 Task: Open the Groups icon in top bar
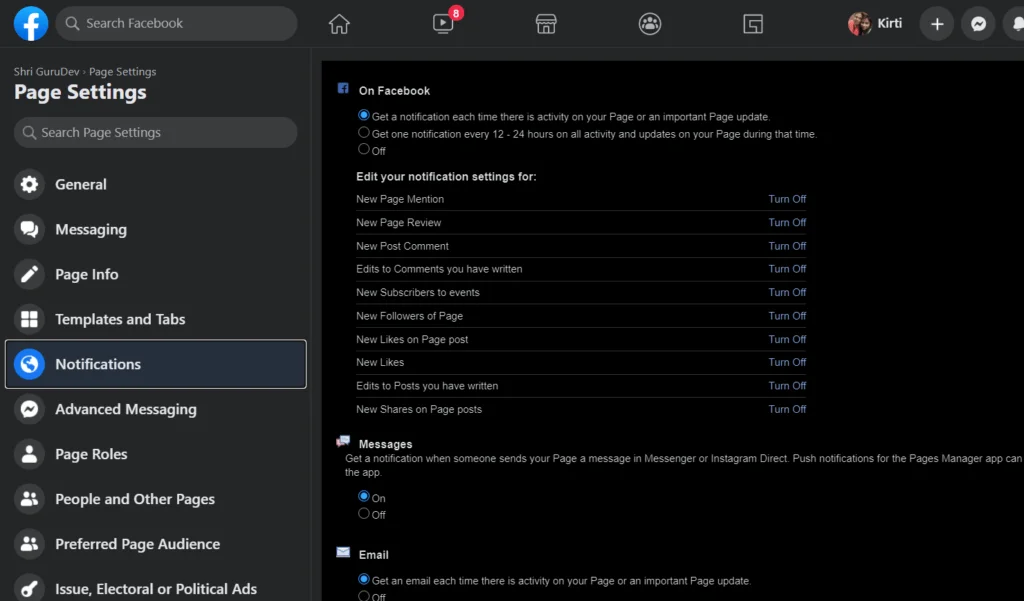click(650, 24)
